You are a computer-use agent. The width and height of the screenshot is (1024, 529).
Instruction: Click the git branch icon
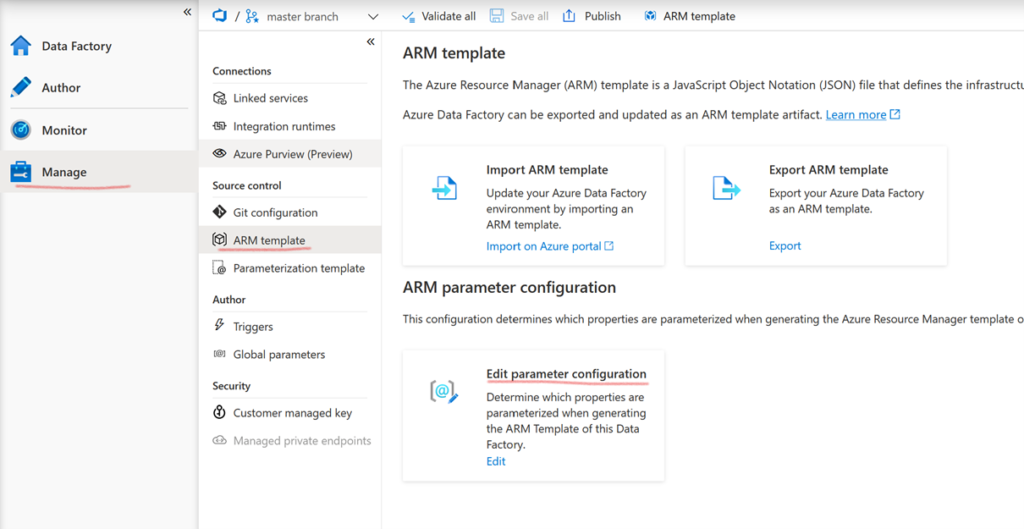click(252, 16)
